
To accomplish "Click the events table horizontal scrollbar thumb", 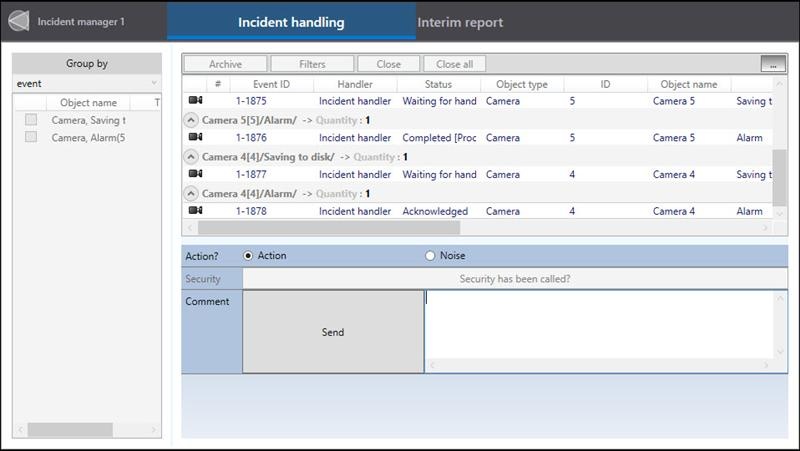I will [x=329, y=228].
